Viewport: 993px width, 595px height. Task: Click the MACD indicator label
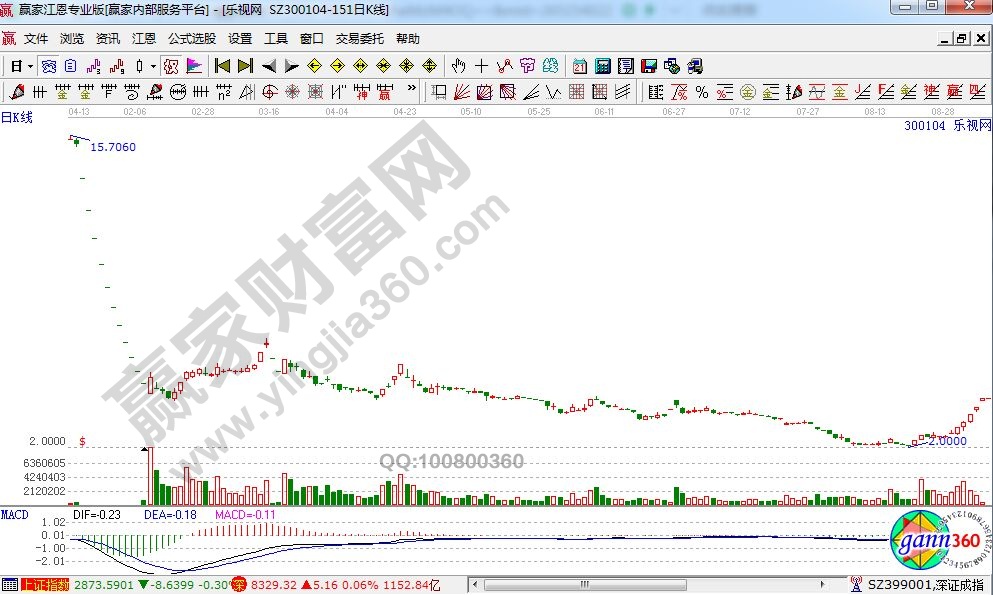point(15,514)
